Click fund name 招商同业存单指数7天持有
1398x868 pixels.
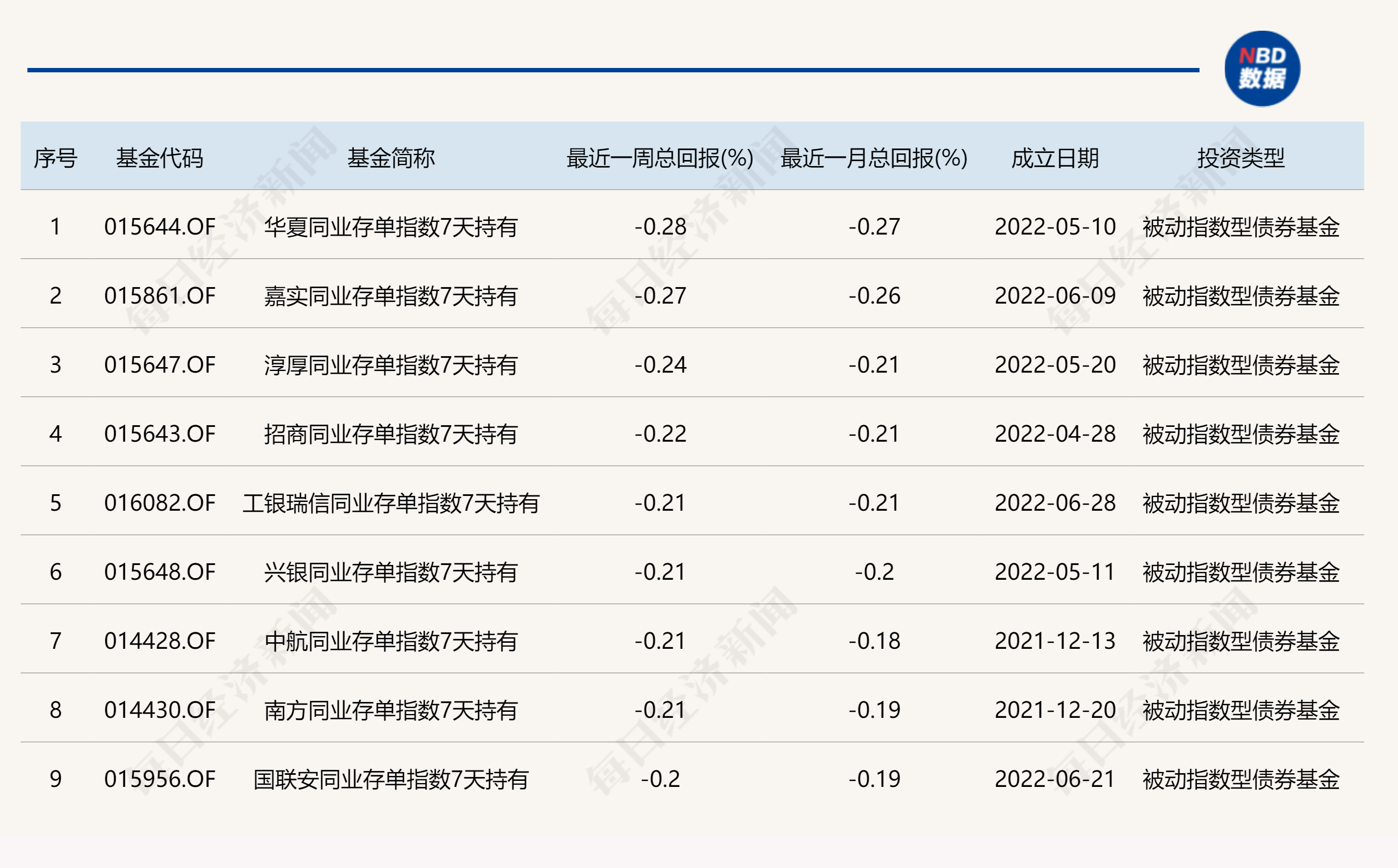pos(391,433)
